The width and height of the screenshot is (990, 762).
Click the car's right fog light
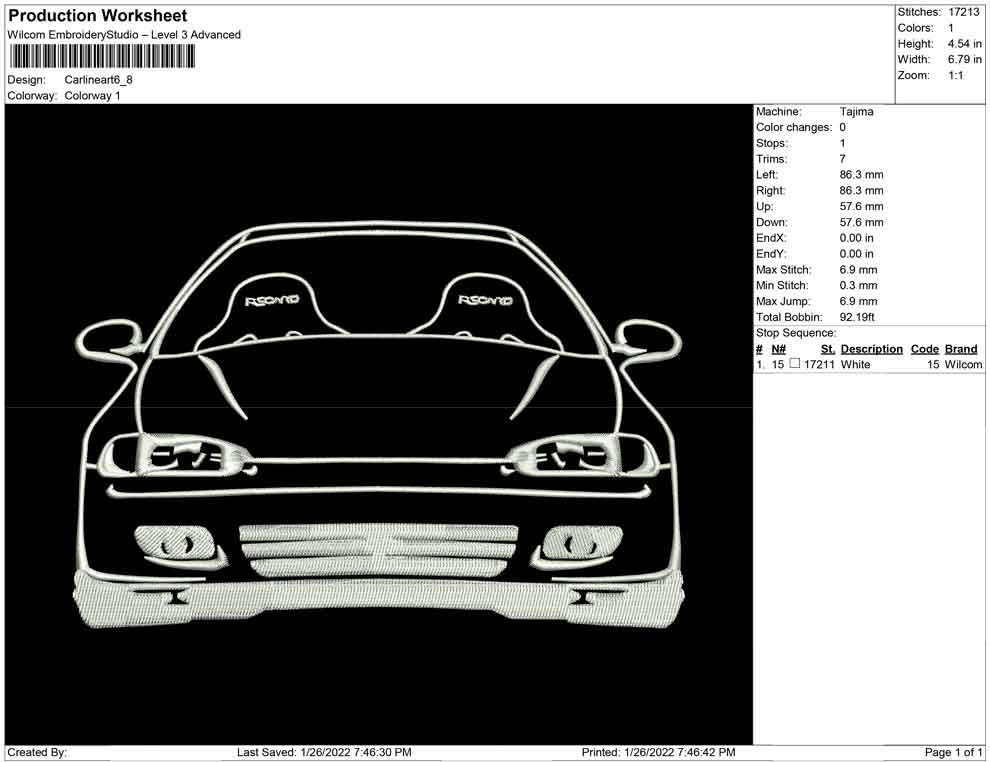(x=580, y=545)
